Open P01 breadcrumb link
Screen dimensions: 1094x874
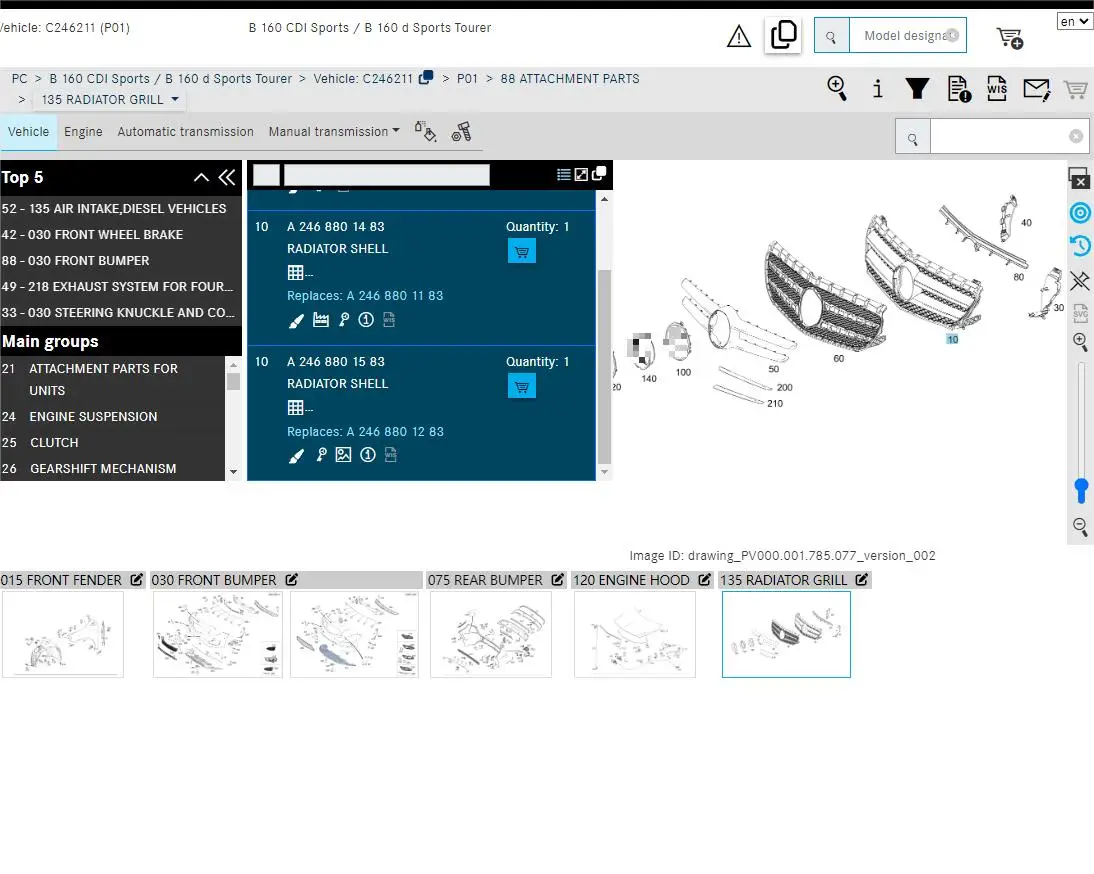pos(467,79)
